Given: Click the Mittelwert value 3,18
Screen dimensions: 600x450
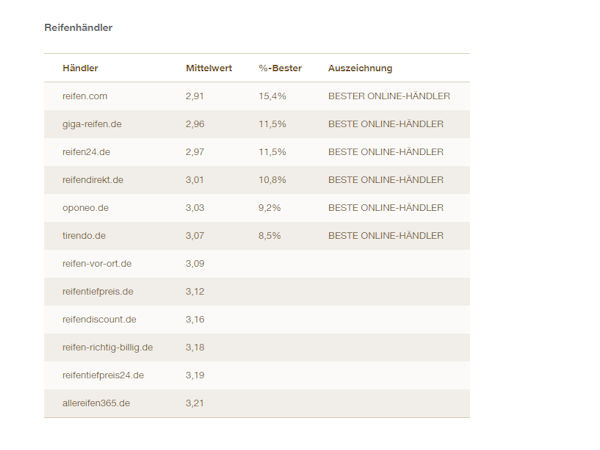Looking at the screenshot, I should click(x=195, y=347).
